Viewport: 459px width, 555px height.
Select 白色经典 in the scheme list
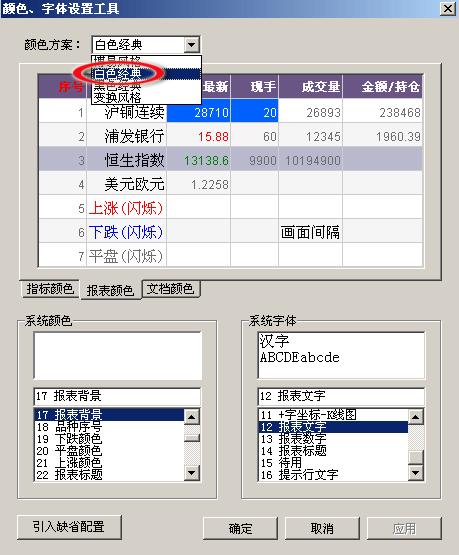(146, 74)
